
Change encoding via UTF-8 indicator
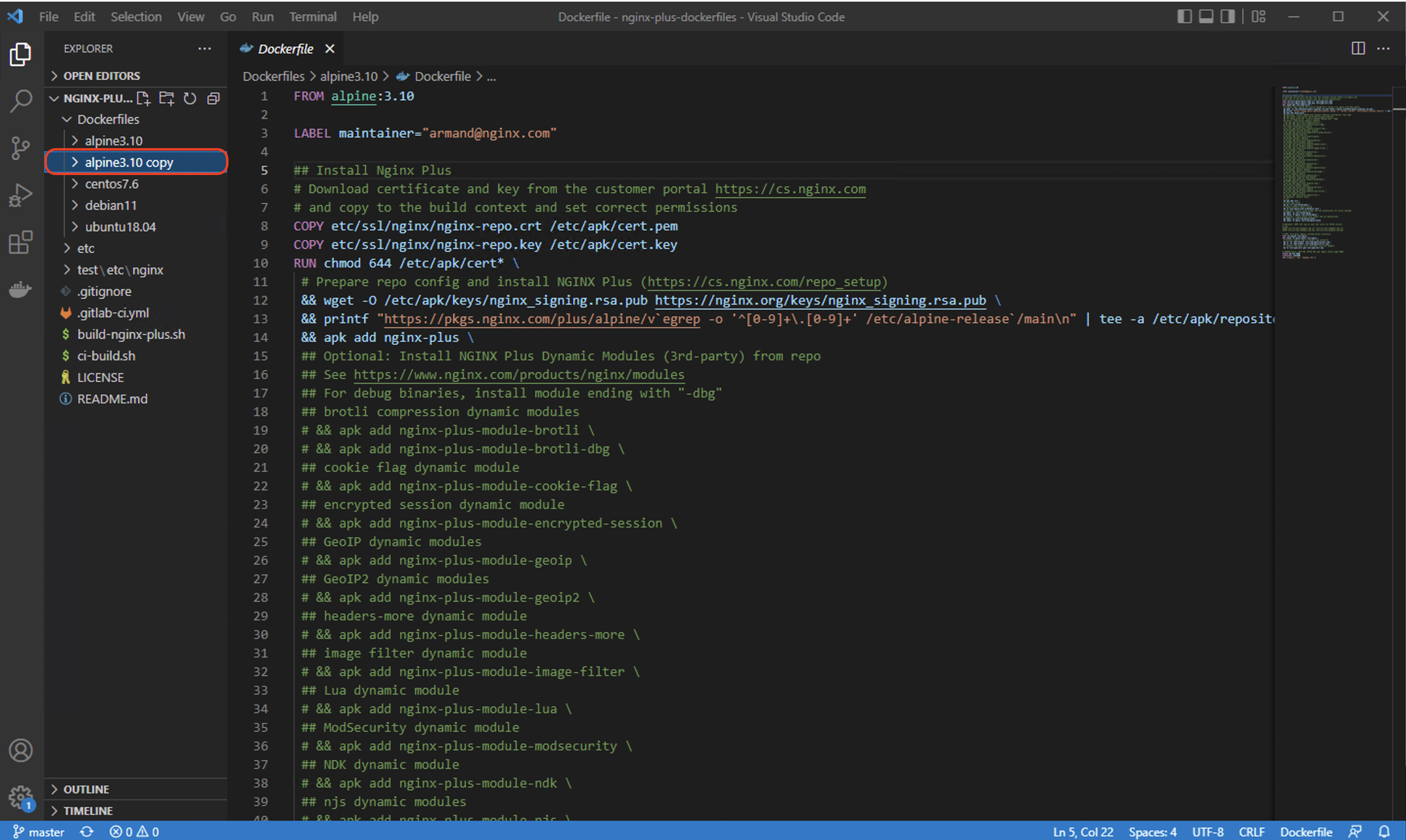[x=1208, y=832]
